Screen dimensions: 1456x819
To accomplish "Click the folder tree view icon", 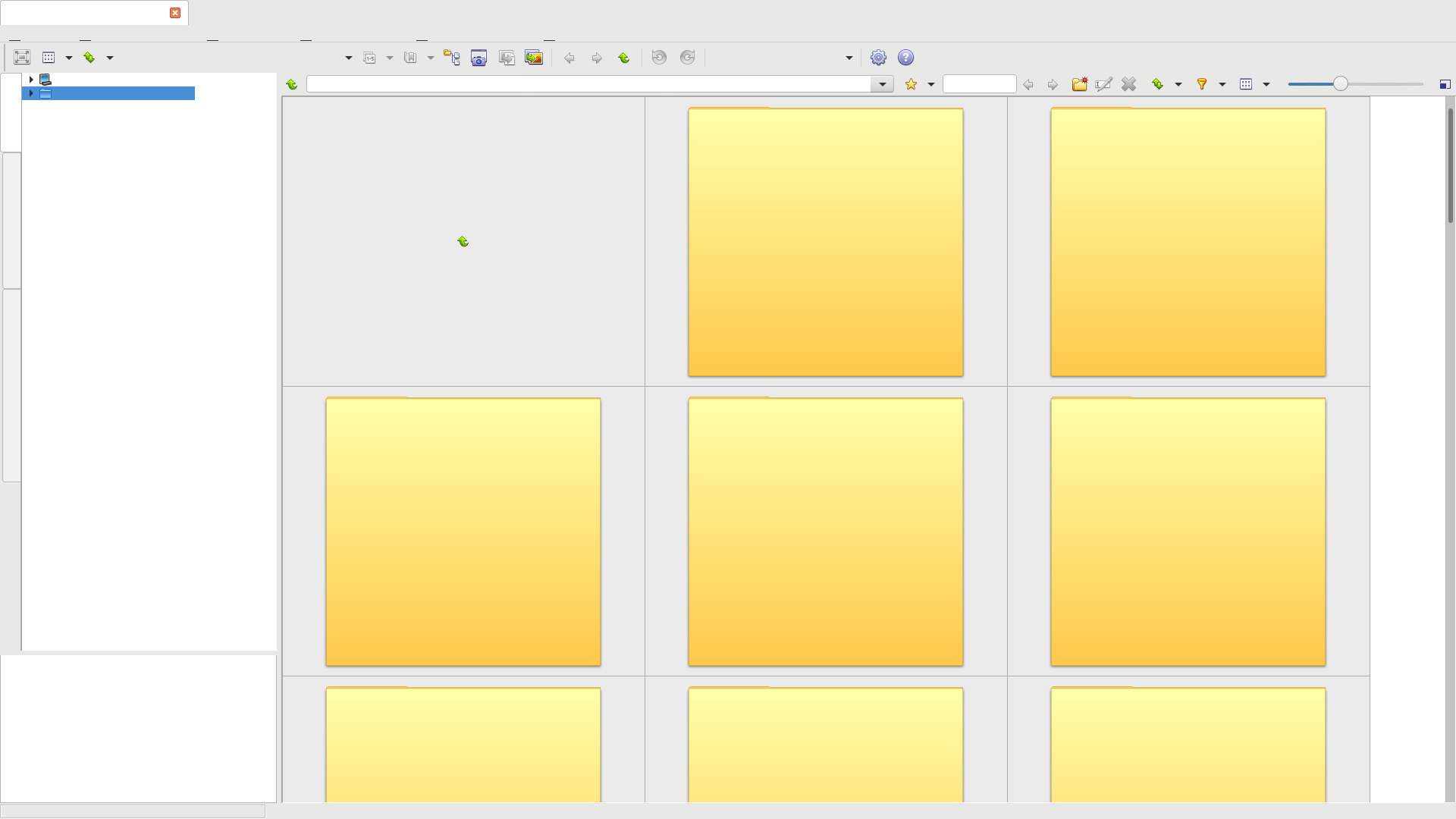I will click(452, 58).
